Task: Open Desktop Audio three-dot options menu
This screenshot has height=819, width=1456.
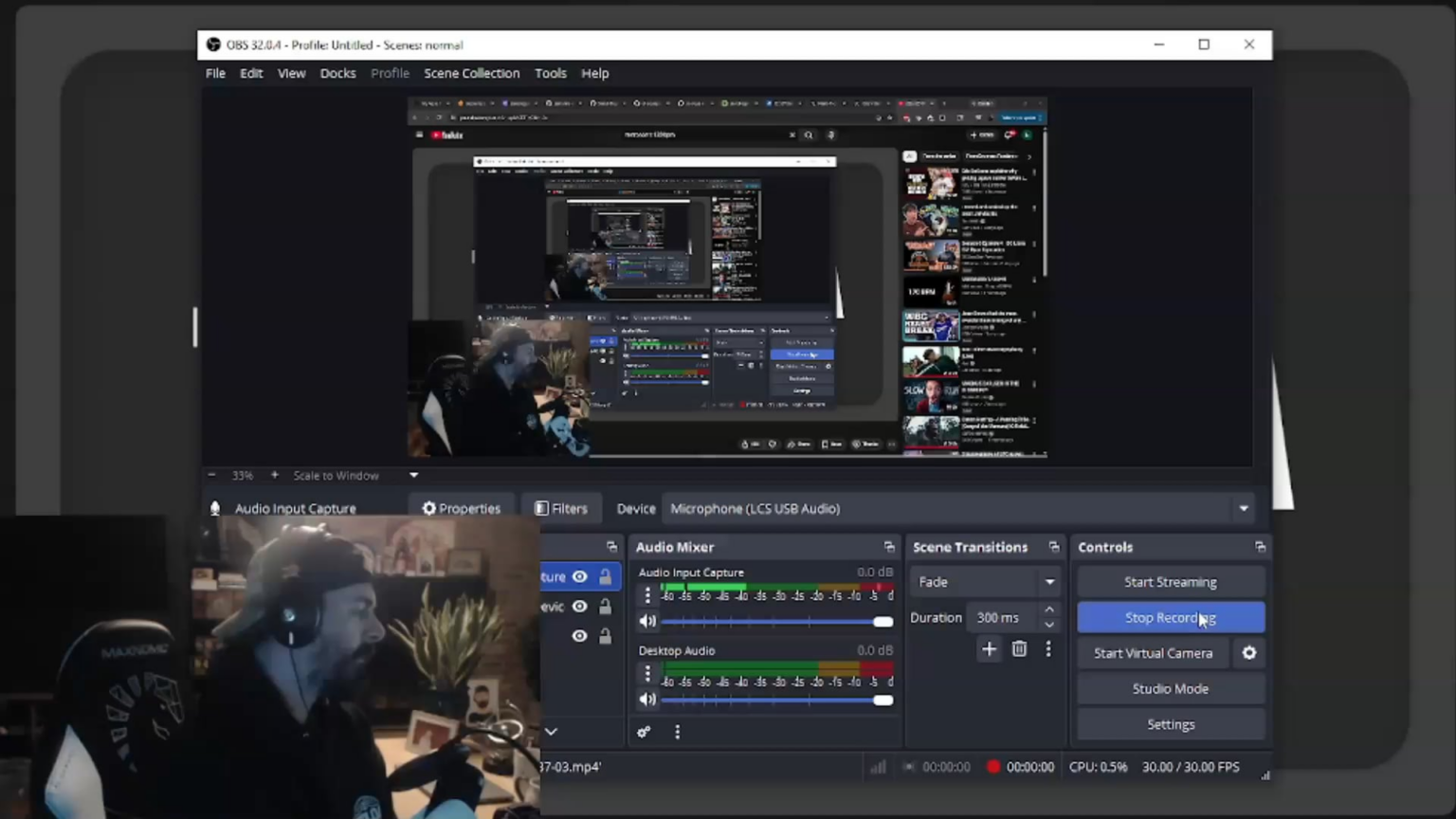Action: pyautogui.click(x=647, y=674)
